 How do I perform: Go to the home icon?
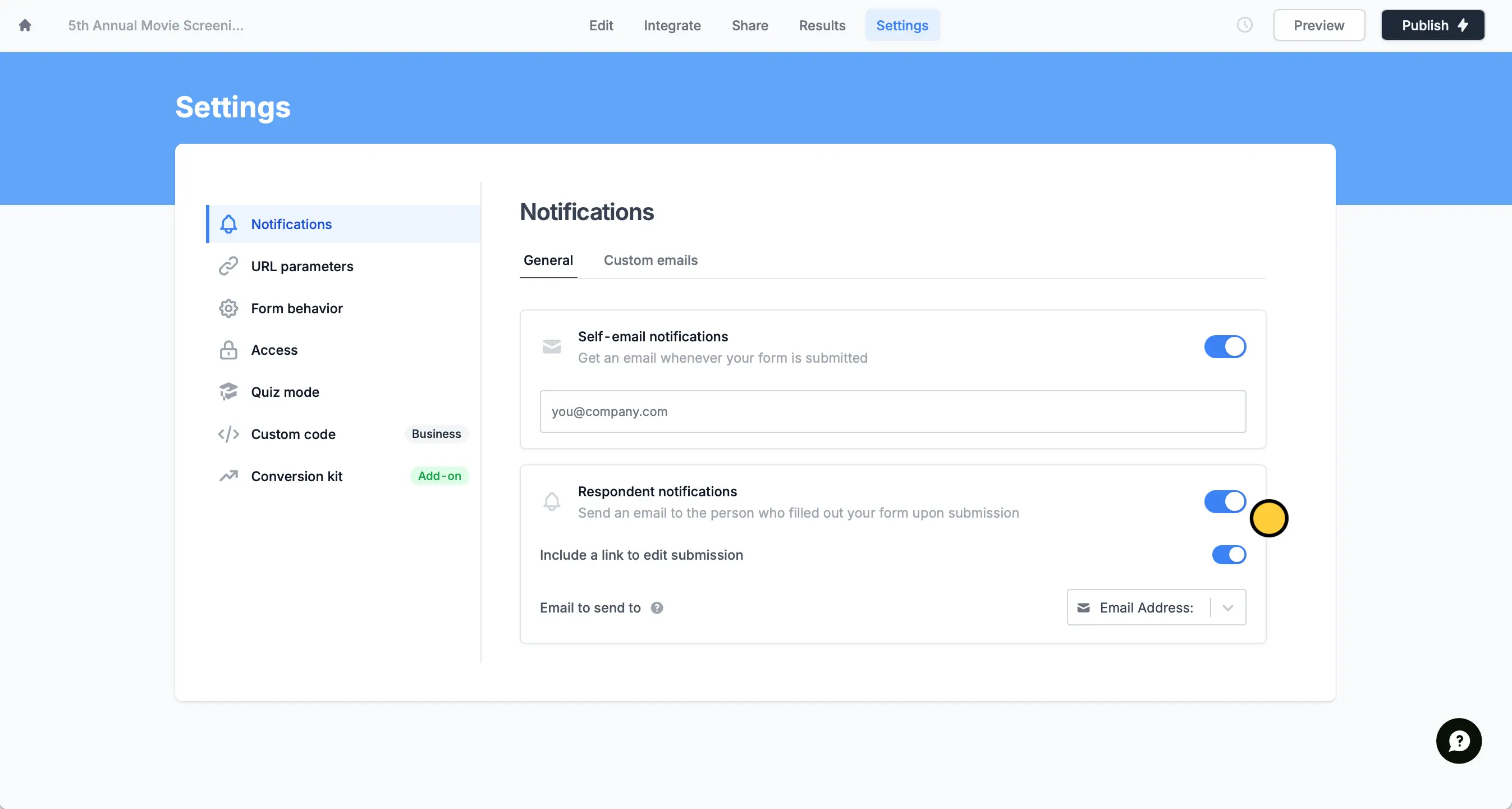coord(25,25)
